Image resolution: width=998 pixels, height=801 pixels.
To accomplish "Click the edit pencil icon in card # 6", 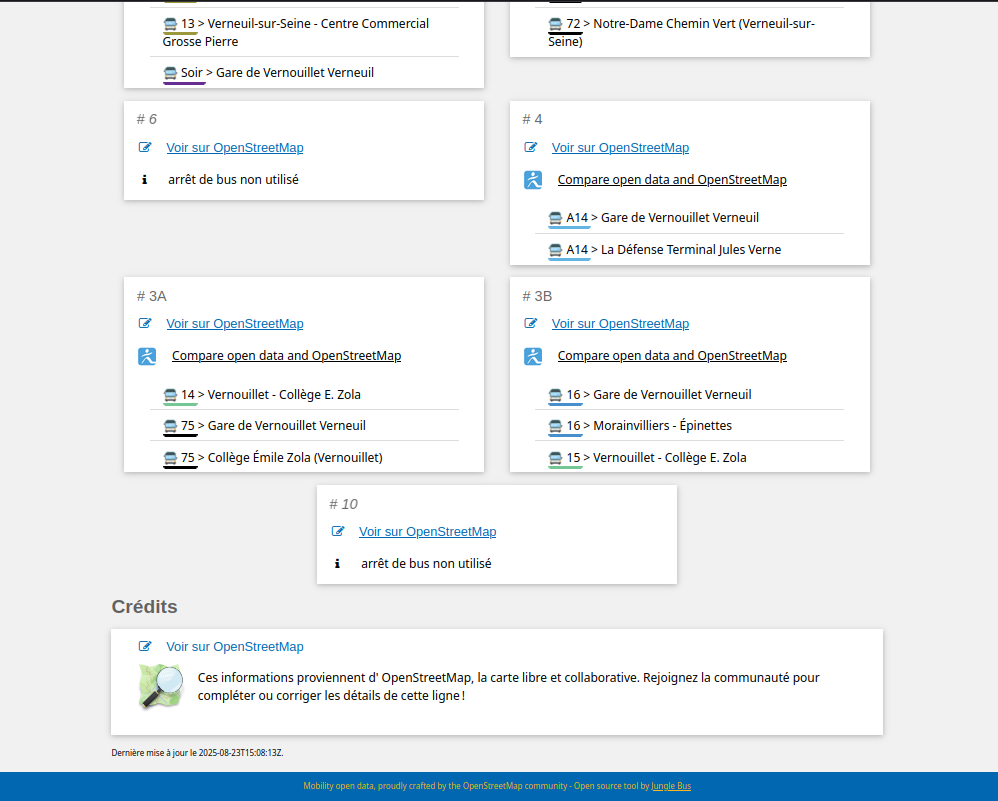I will [145, 147].
